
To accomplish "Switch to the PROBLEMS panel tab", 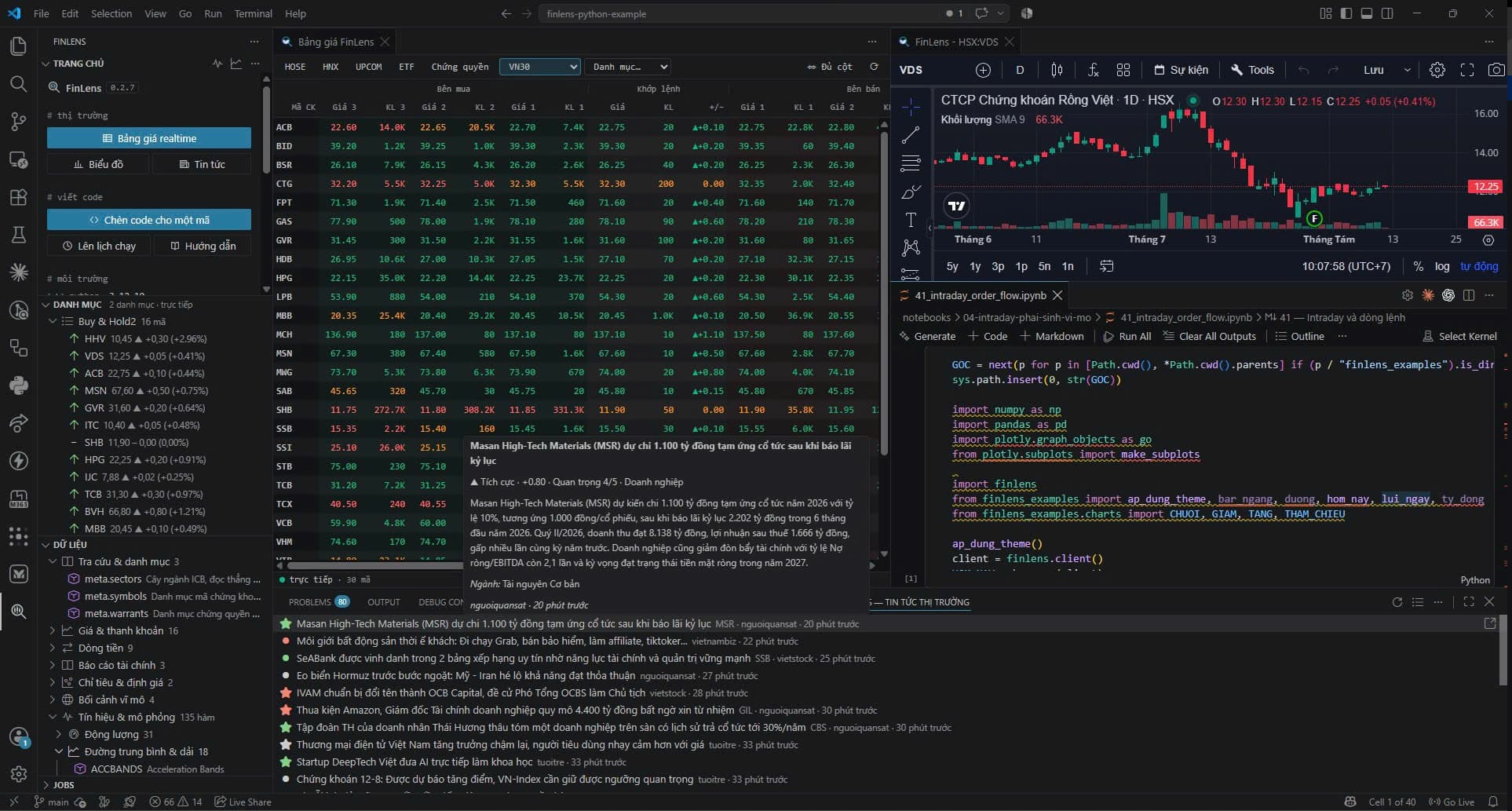I will pos(319,602).
